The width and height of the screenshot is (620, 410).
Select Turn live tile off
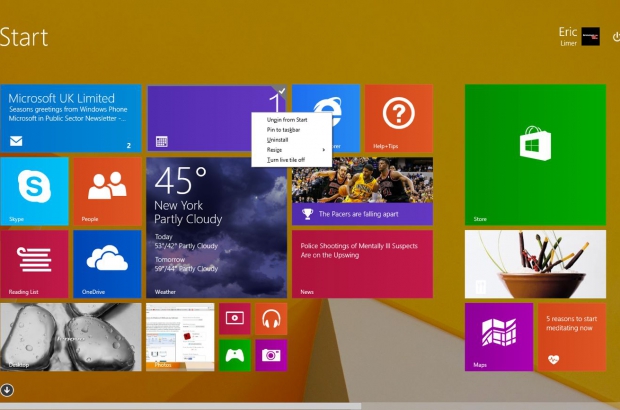[x=286, y=160]
